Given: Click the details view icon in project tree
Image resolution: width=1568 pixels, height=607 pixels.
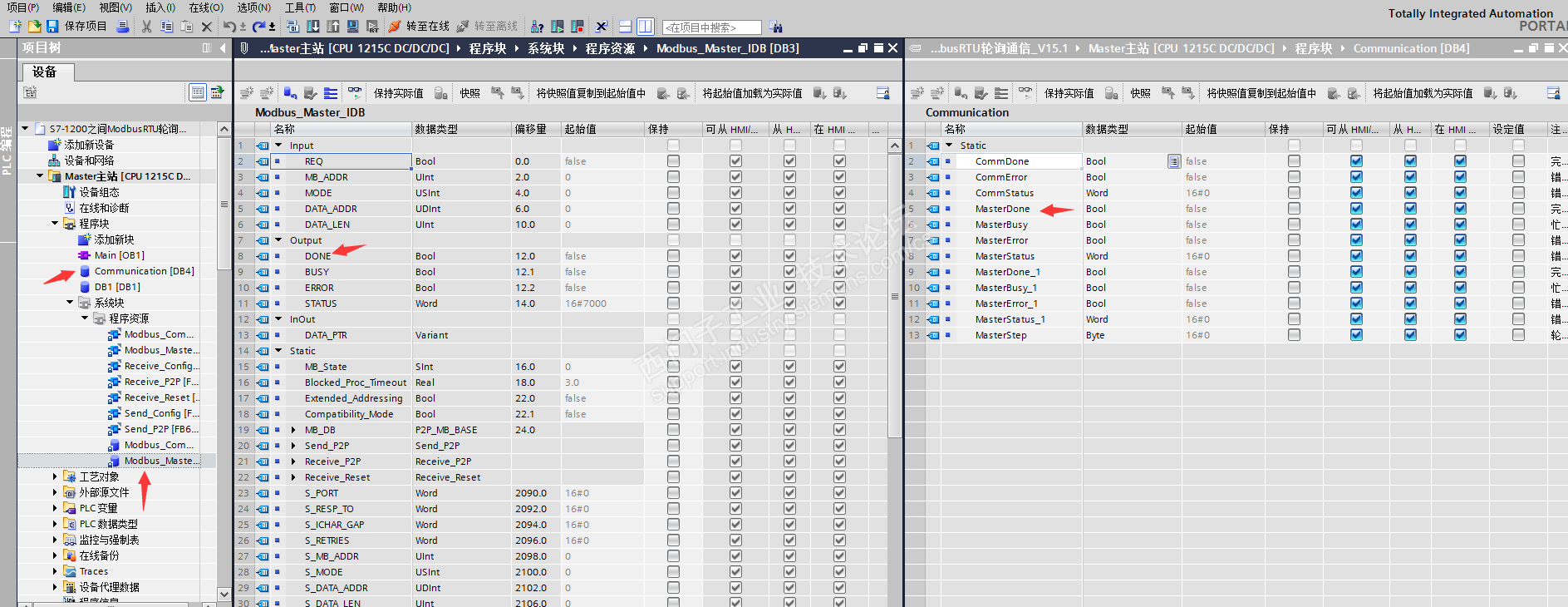Looking at the screenshot, I should (198, 92).
